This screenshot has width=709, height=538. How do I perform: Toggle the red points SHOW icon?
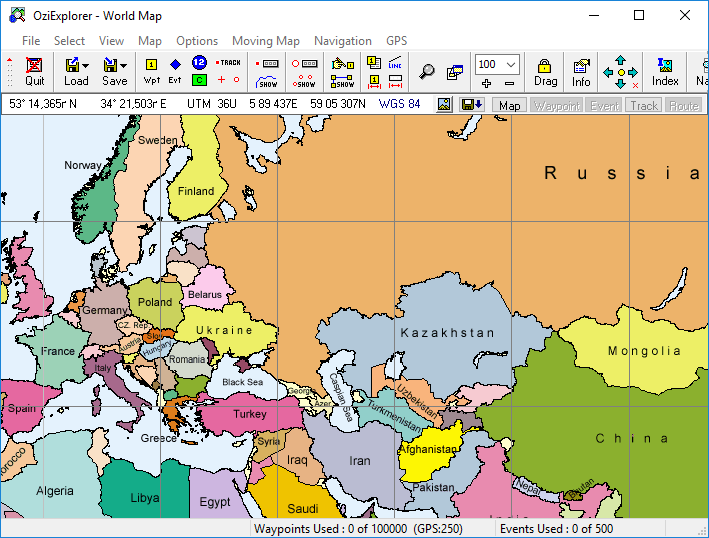click(304, 82)
